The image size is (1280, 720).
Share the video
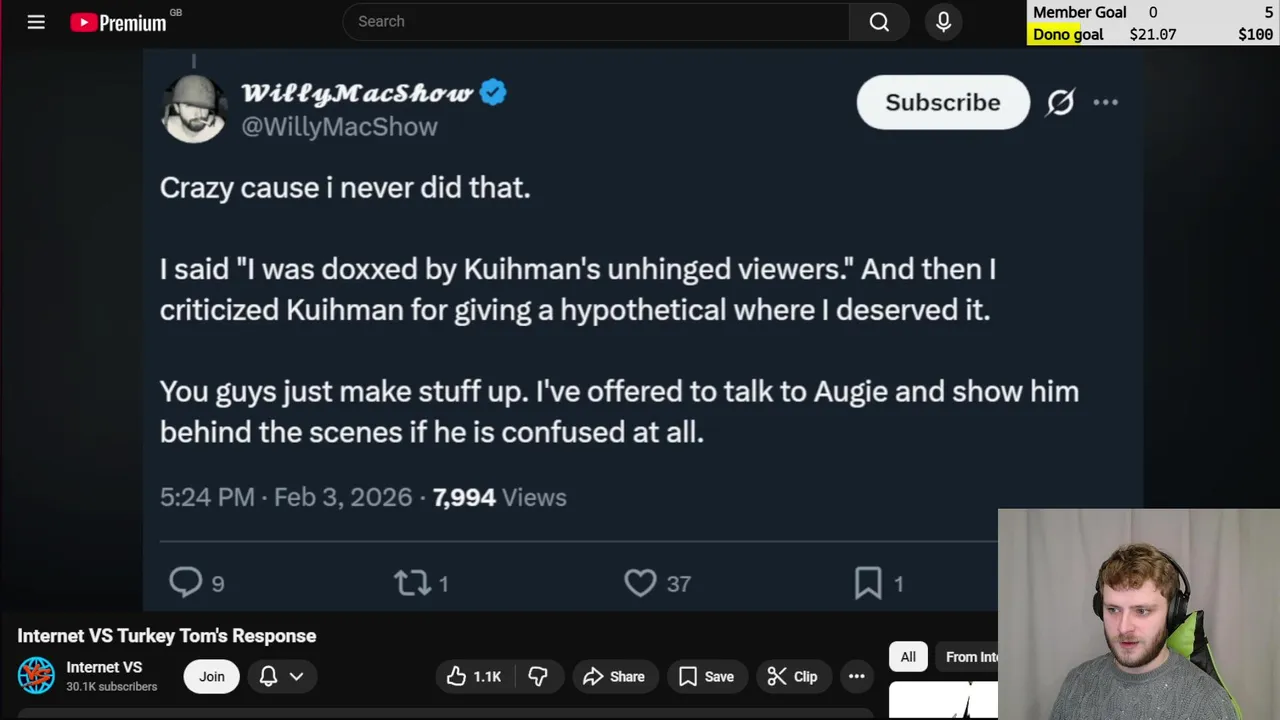613,677
